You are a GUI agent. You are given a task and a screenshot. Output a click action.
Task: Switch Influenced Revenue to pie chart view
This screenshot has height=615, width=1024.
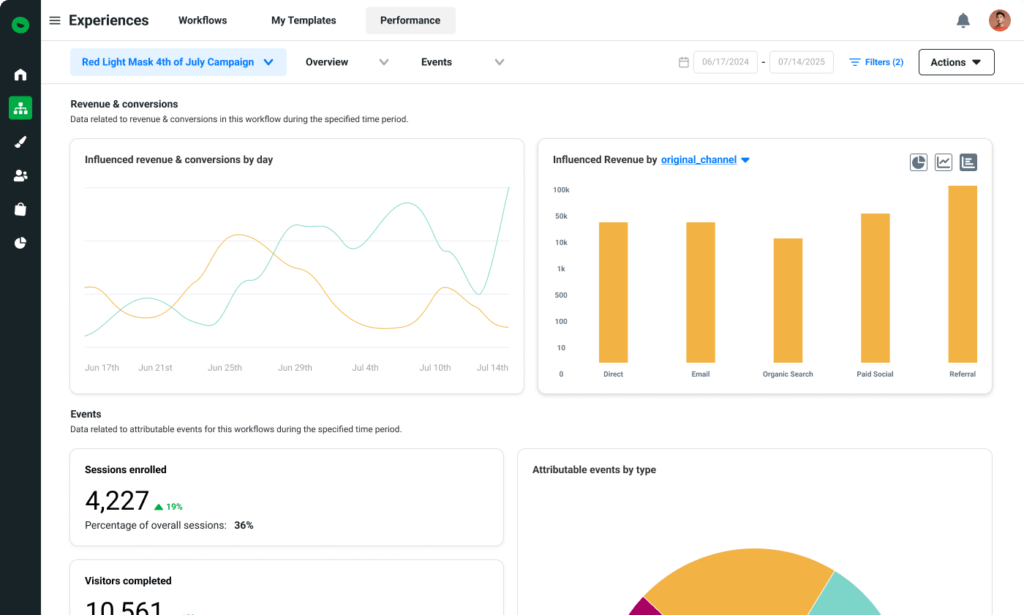point(918,161)
